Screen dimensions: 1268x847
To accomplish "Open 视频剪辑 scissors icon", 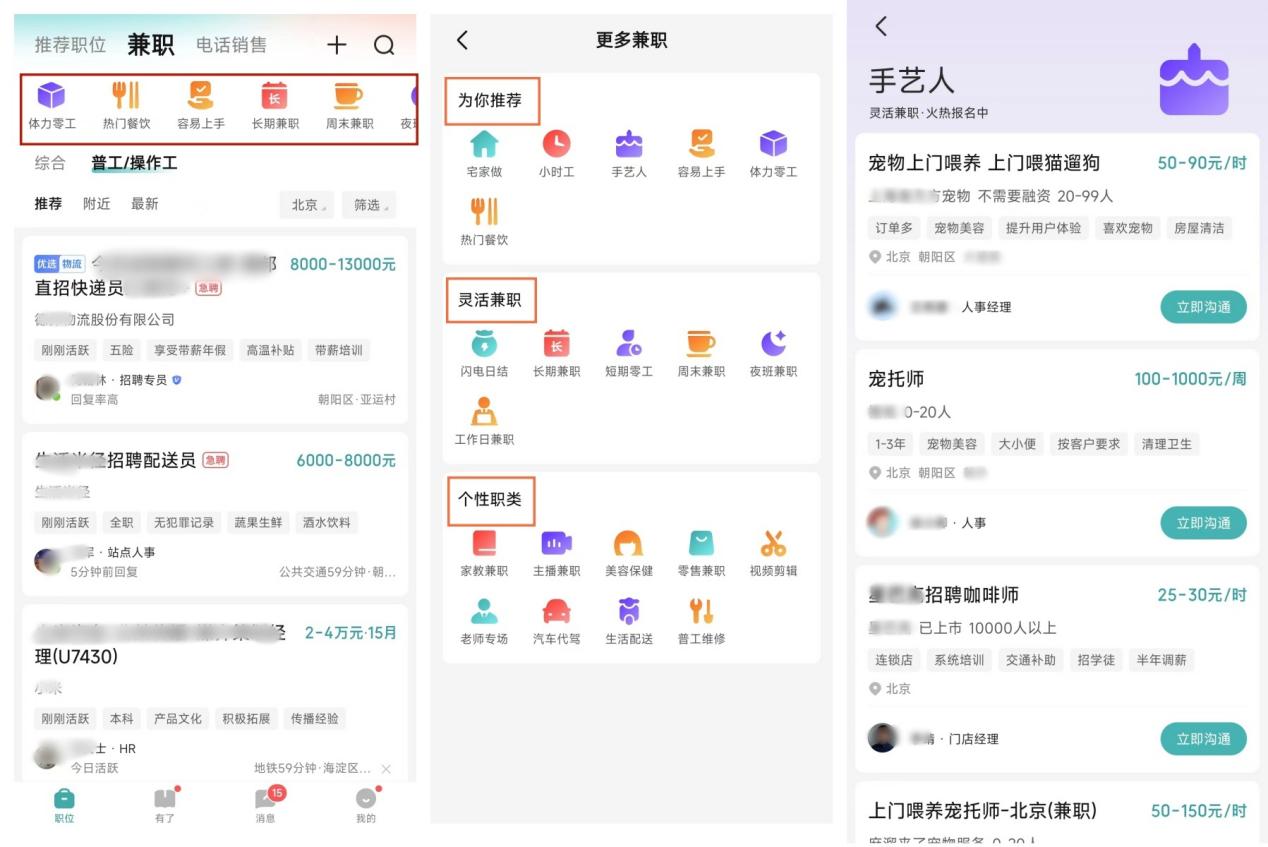I will click(773, 544).
